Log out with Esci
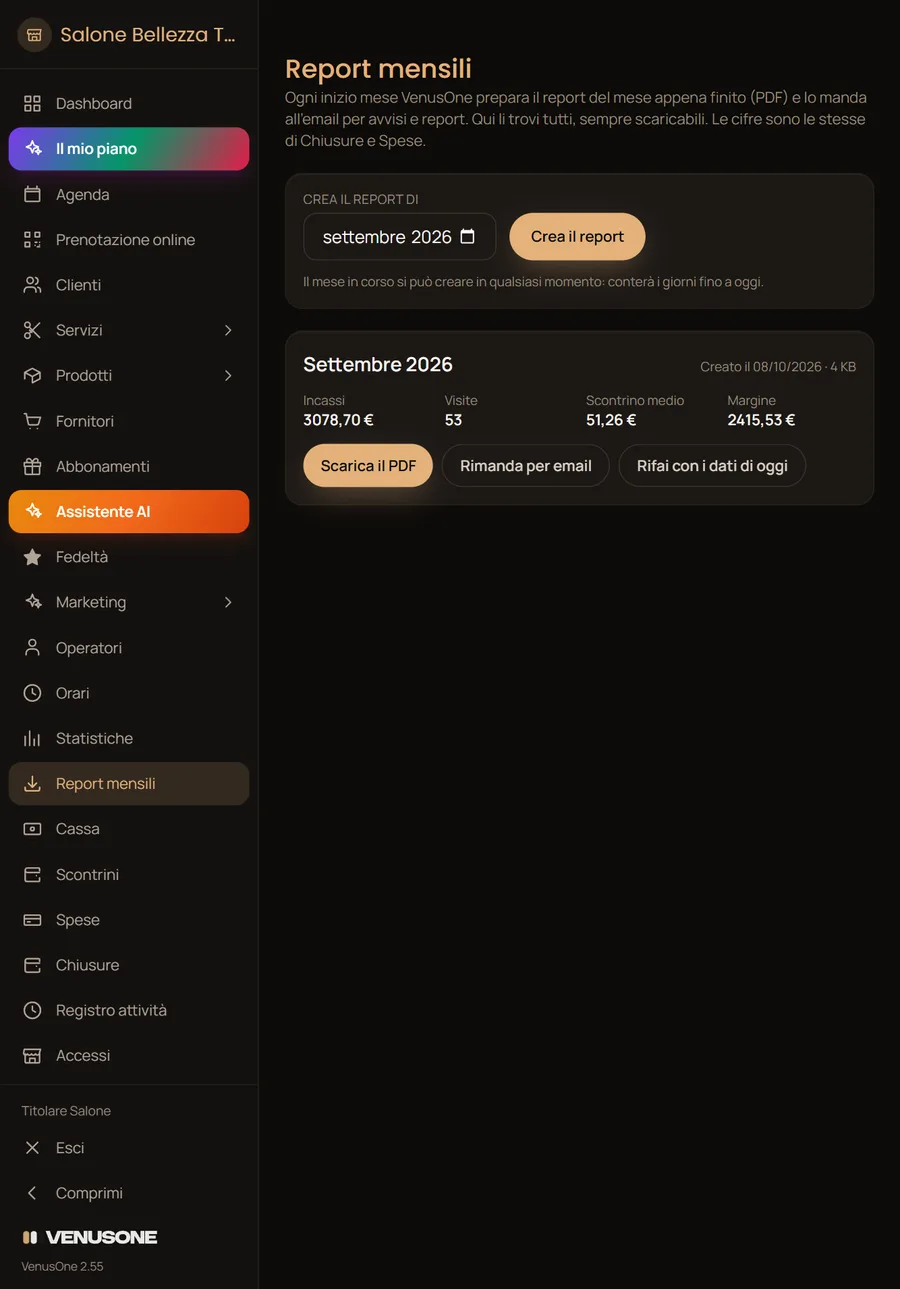 click(129, 1148)
